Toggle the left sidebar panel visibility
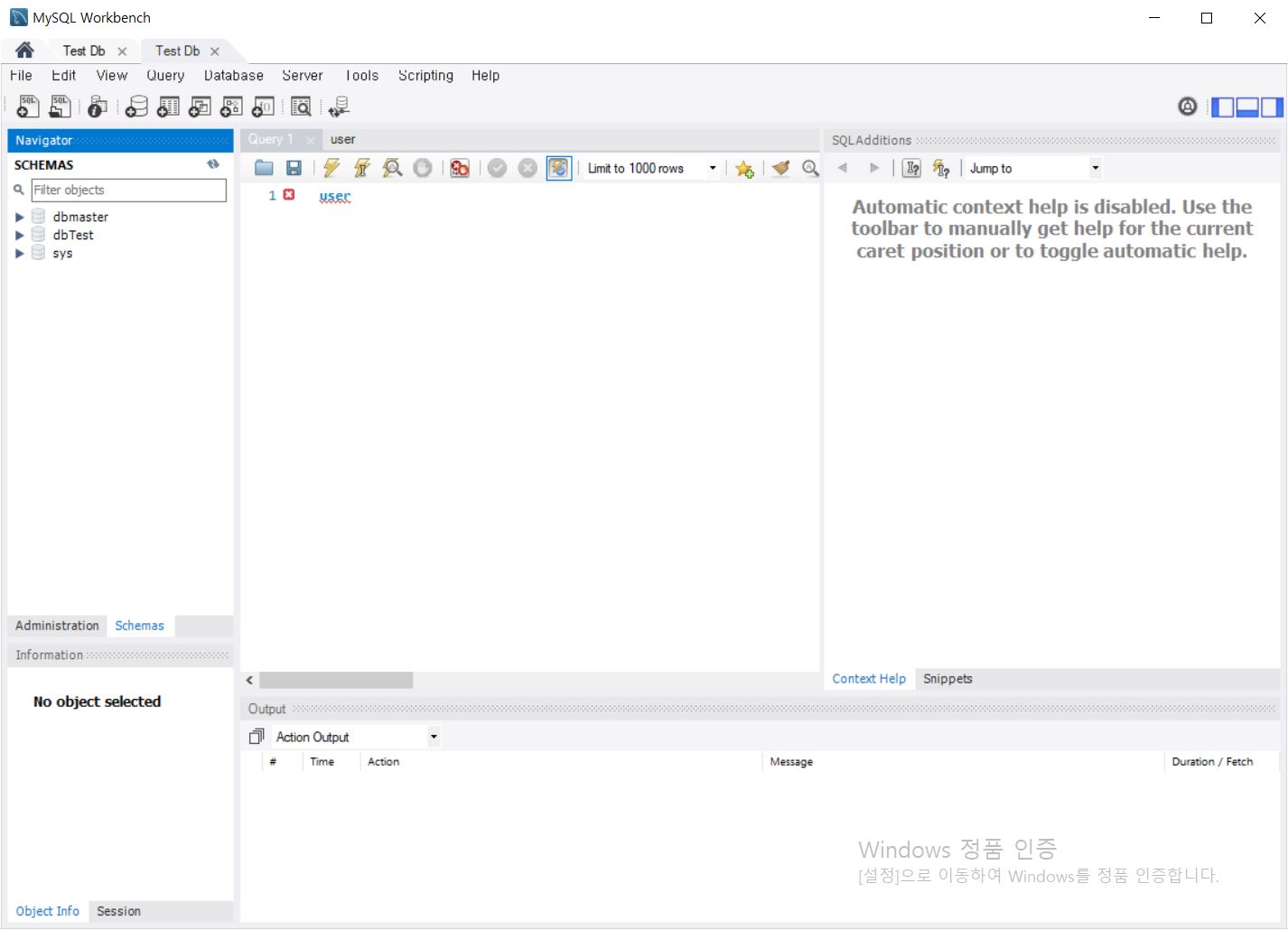This screenshot has width=1288, height=930. (1223, 107)
